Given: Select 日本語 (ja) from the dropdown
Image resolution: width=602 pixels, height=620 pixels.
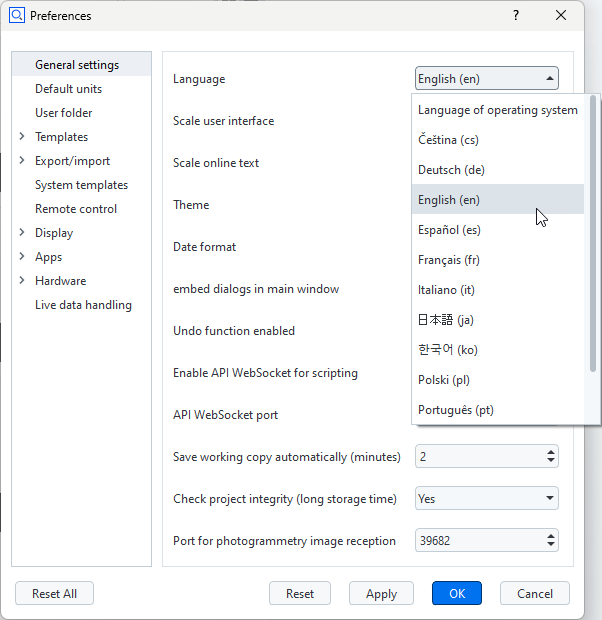Looking at the screenshot, I should coord(446,320).
